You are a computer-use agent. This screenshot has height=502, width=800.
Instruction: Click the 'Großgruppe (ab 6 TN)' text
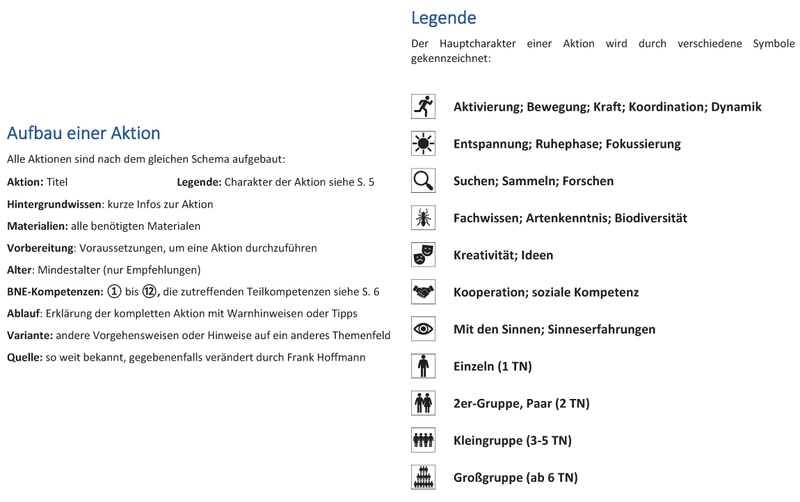[515, 478]
